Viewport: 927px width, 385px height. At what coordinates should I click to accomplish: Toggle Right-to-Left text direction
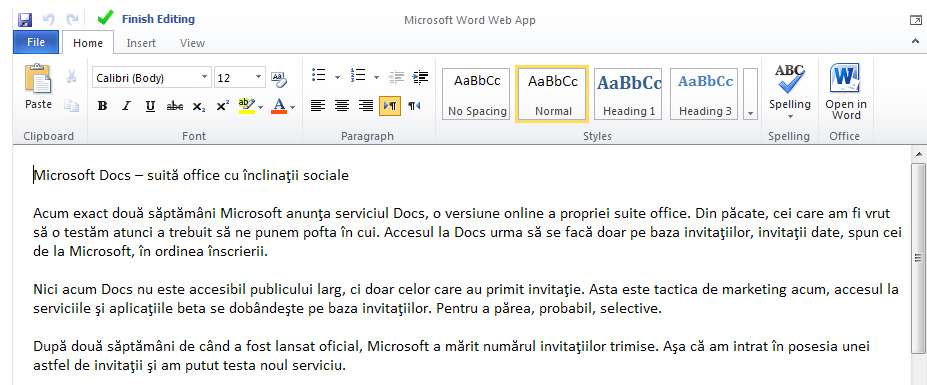414,106
